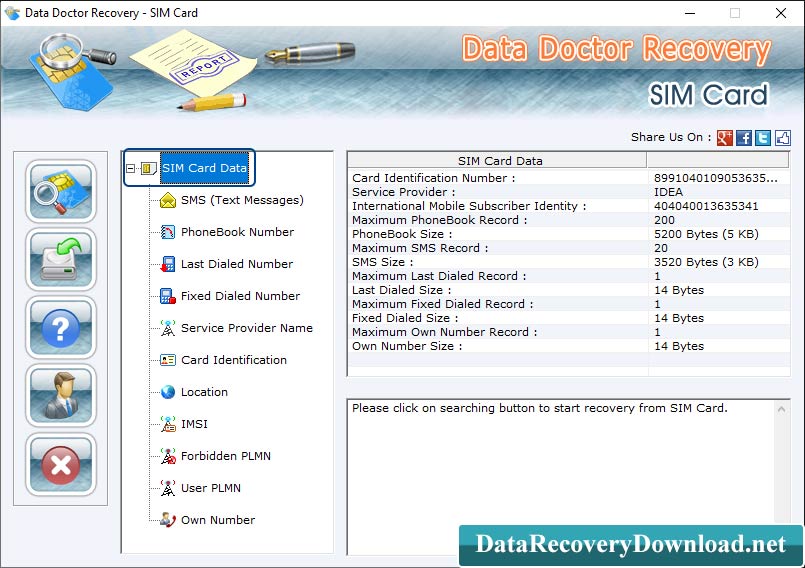Select IMSI tree entry
The width and height of the screenshot is (805, 568).
pos(194,424)
